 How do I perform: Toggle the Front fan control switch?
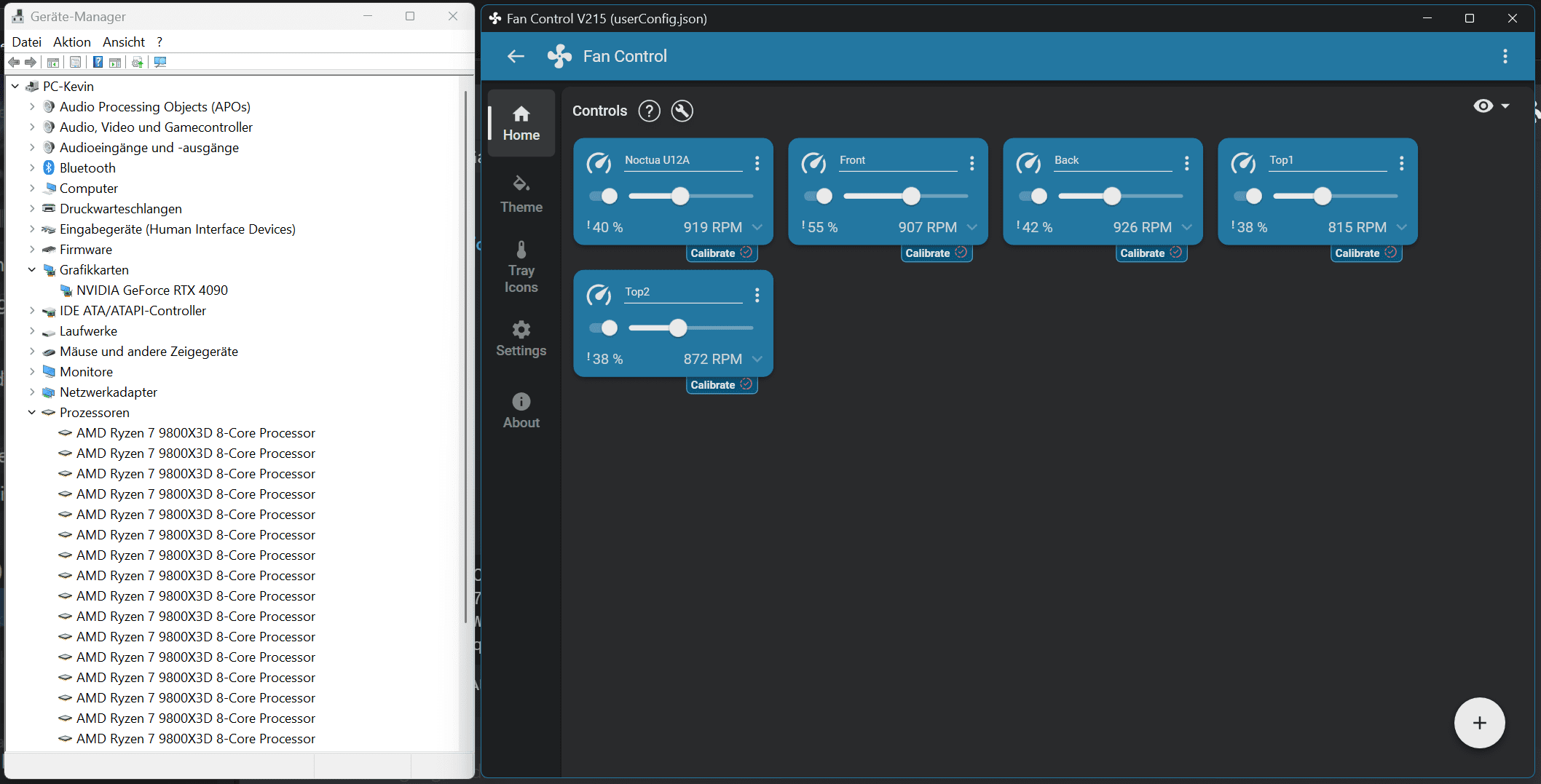coord(818,196)
